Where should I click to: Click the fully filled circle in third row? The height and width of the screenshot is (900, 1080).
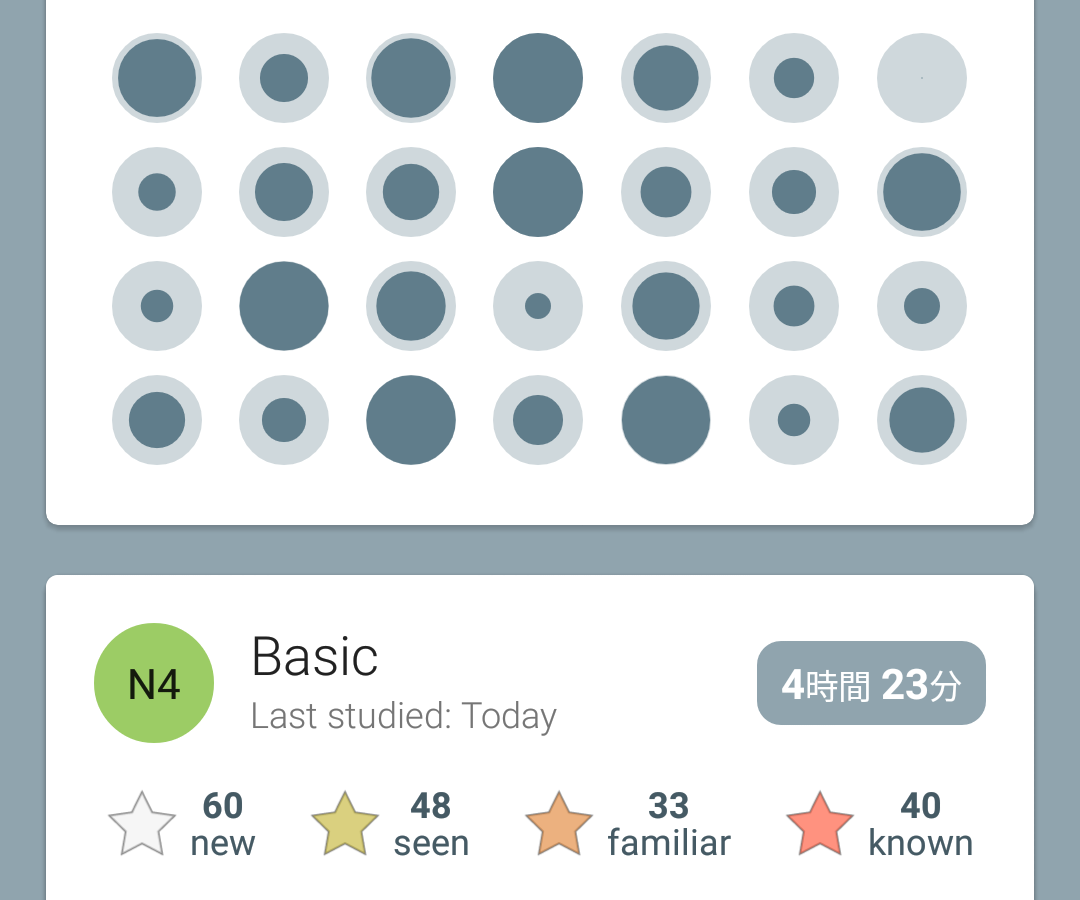coord(284,306)
